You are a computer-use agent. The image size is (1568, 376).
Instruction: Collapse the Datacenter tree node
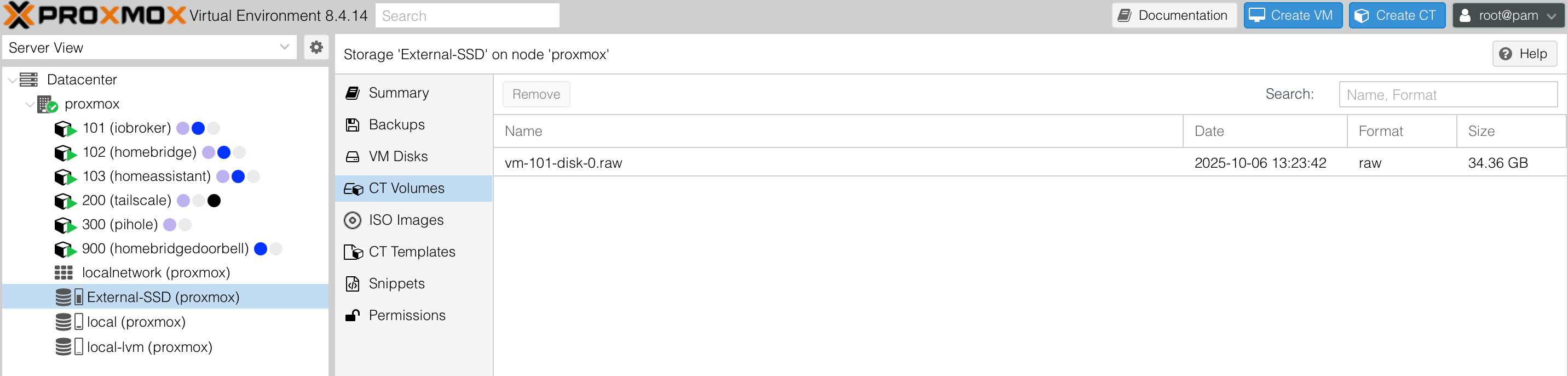pyautogui.click(x=12, y=80)
